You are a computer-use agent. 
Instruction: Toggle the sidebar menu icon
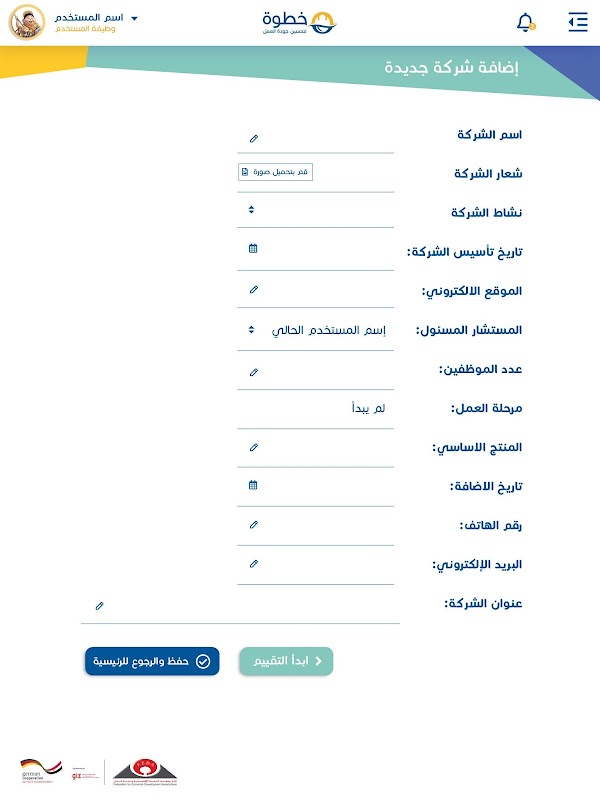[577, 22]
